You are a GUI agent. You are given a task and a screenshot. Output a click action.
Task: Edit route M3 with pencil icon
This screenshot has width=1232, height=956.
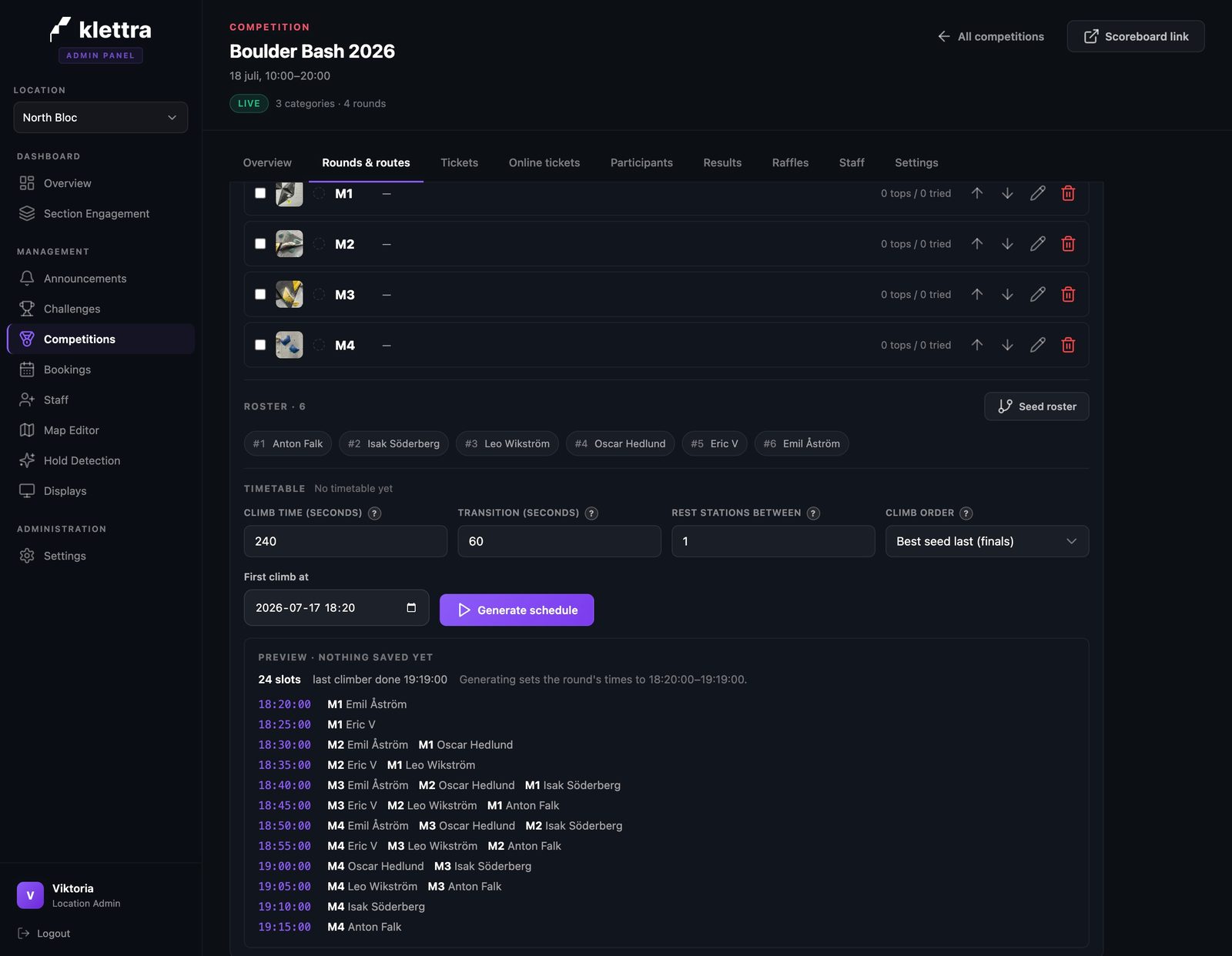1038,294
